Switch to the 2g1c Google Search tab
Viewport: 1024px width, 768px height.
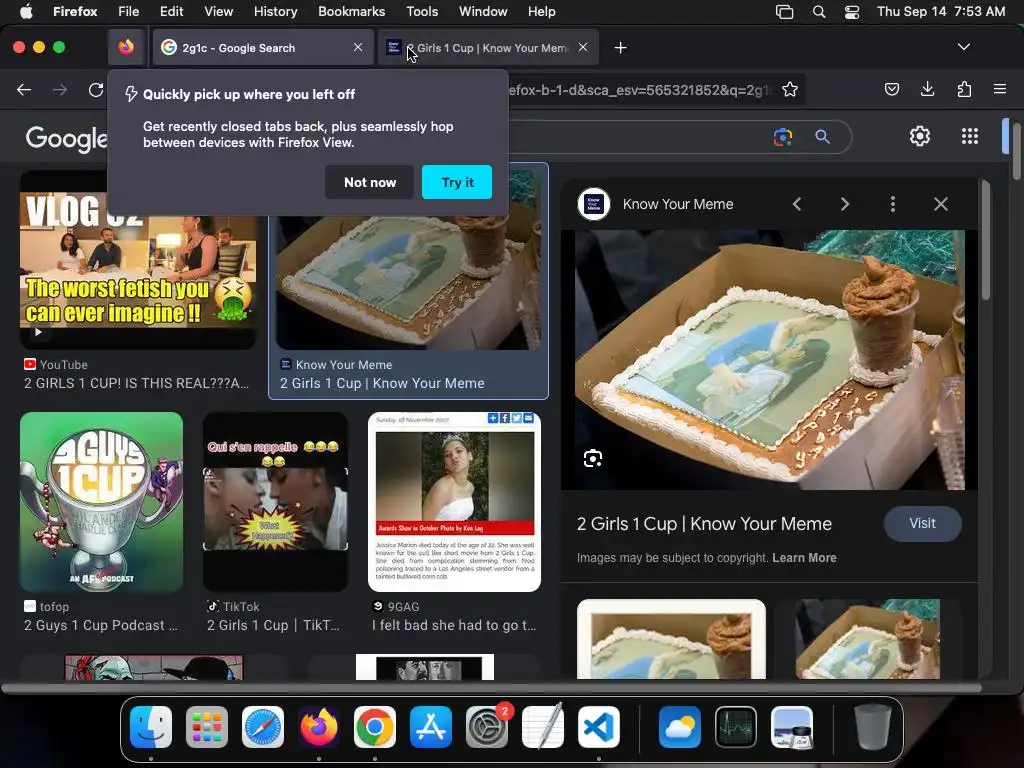(263, 48)
